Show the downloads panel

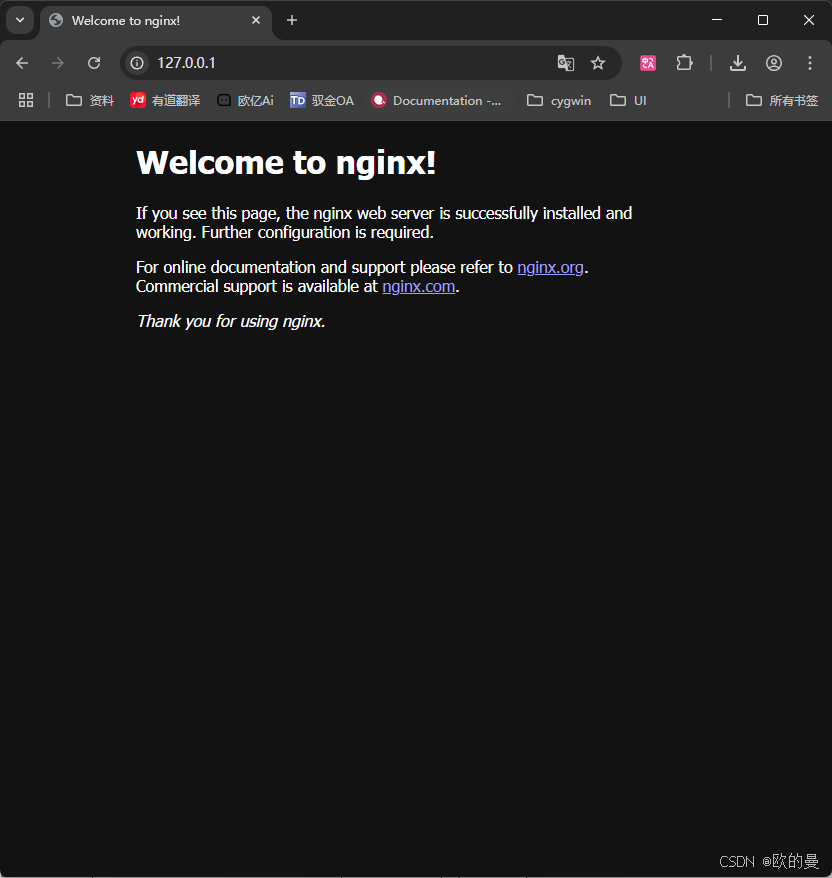click(x=738, y=63)
